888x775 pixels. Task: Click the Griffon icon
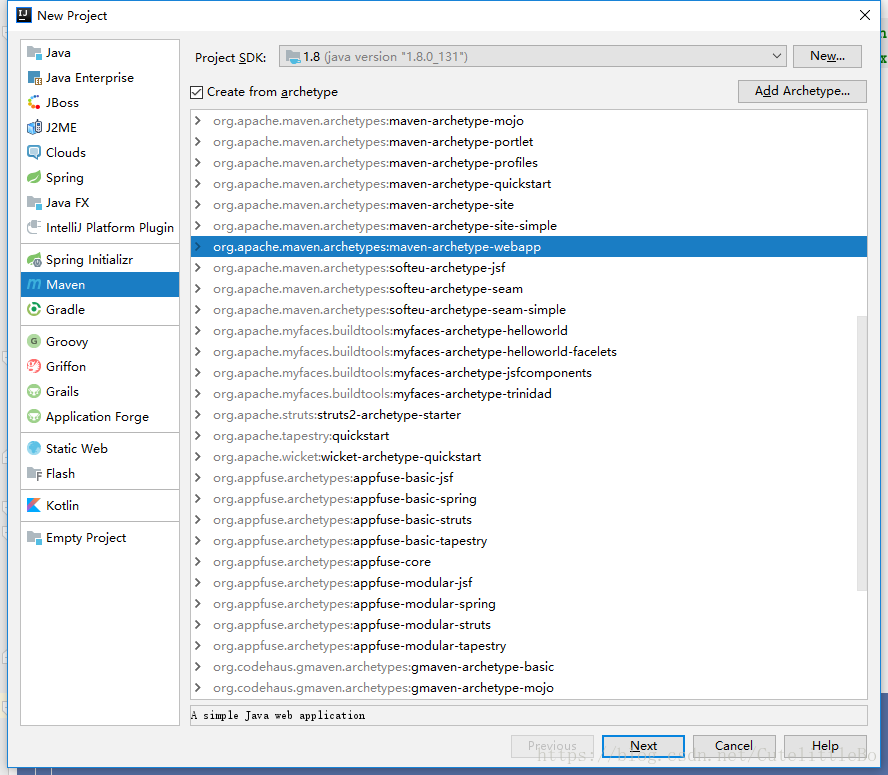(34, 367)
